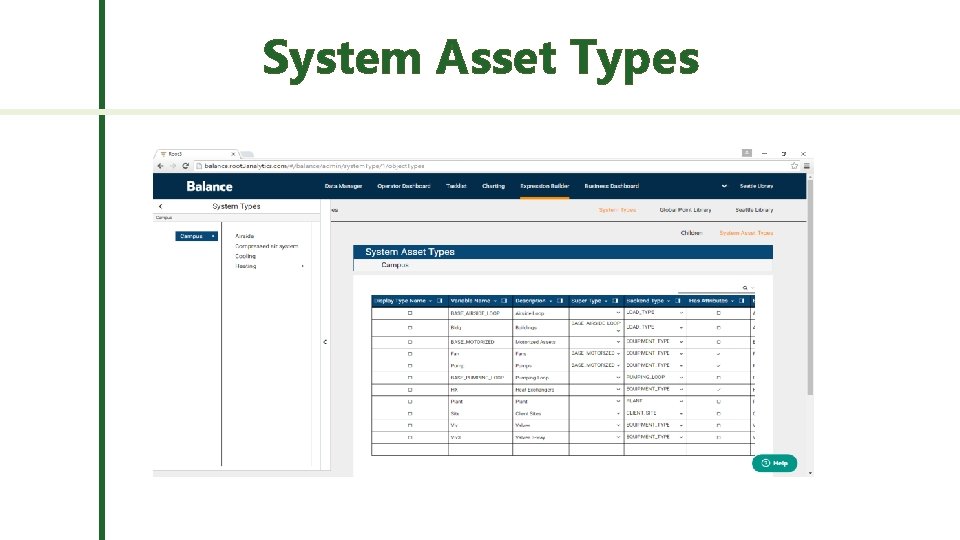The width and height of the screenshot is (960, 540).
Task: Open the Seattle Library account menu
Action: pos(757,186)
